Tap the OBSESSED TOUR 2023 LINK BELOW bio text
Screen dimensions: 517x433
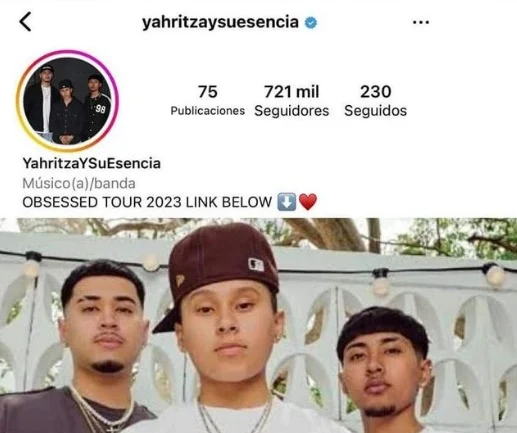point(147,202)
